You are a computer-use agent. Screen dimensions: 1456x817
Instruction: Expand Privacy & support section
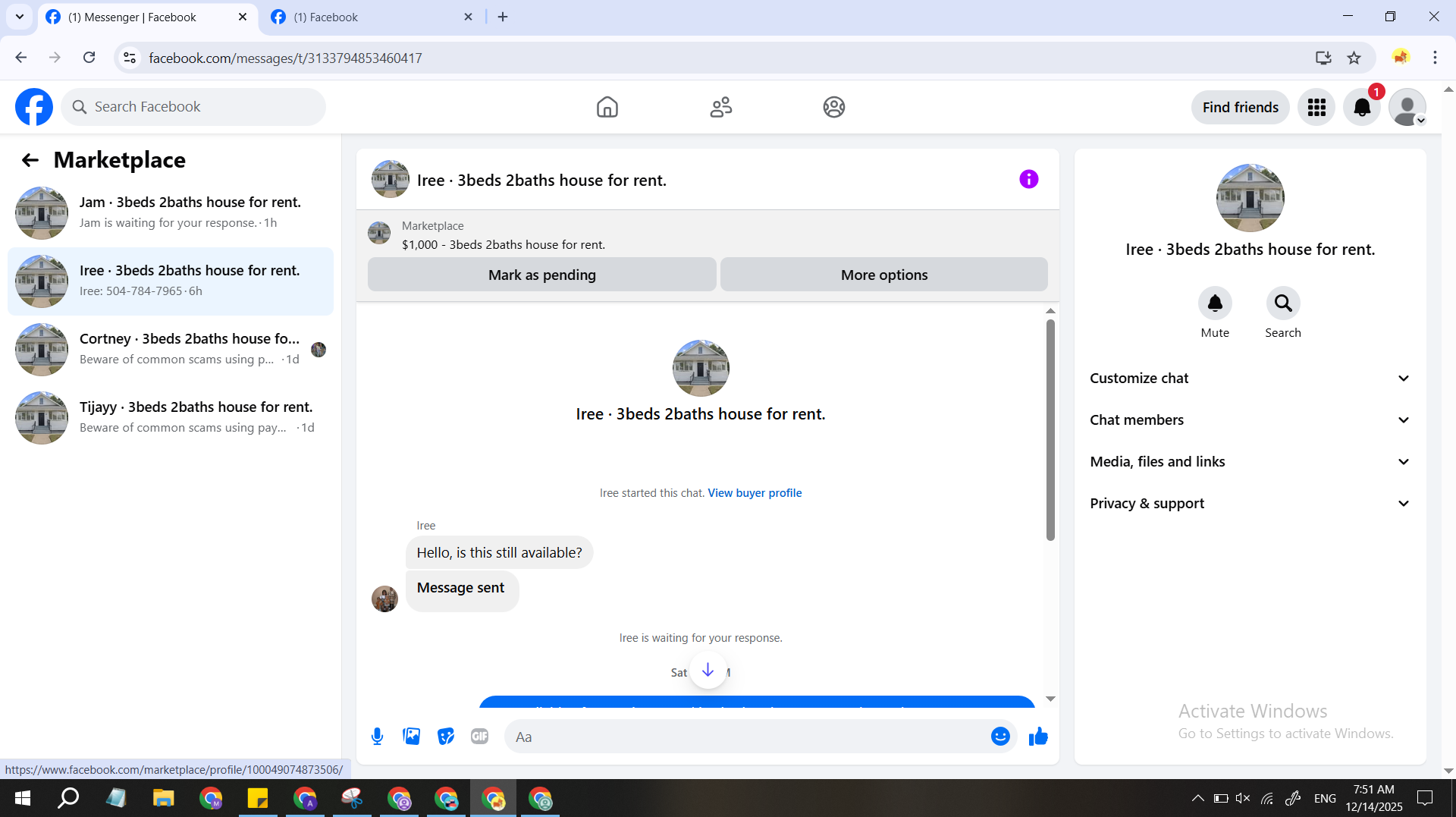coord(1250,504)
